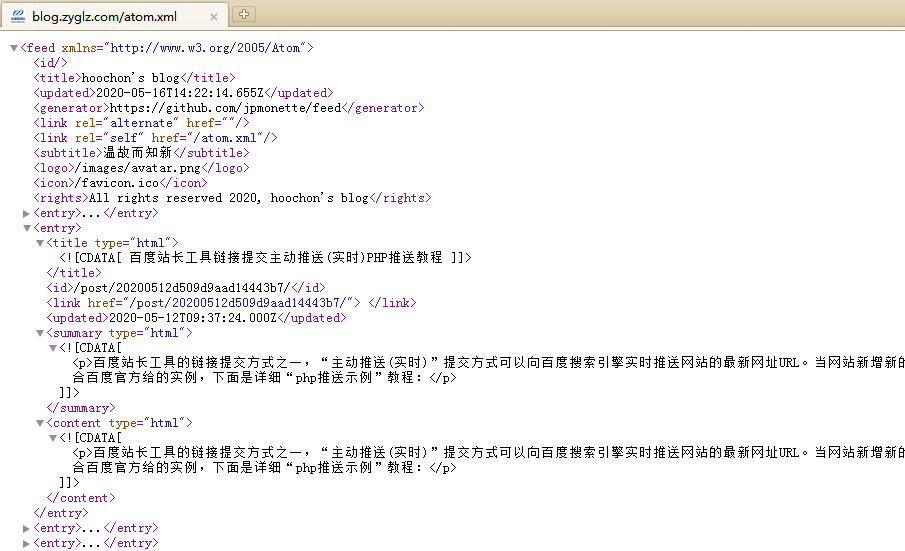Collapse the summary type="html" node
The height and width of the screenshot is (551, 905).
coord(40,333)
